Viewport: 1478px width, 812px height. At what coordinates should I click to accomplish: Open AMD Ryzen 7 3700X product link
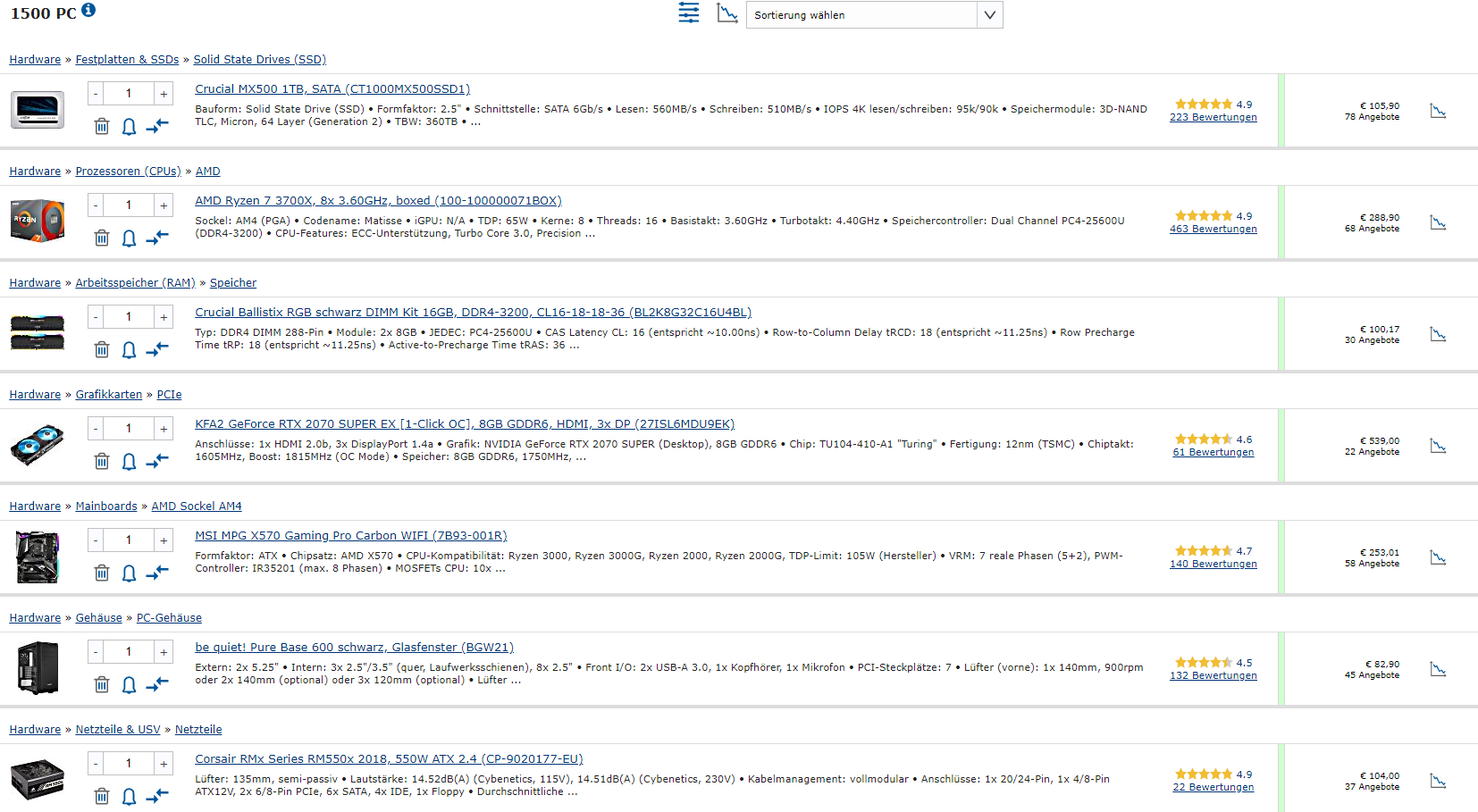tap(378, 200)
